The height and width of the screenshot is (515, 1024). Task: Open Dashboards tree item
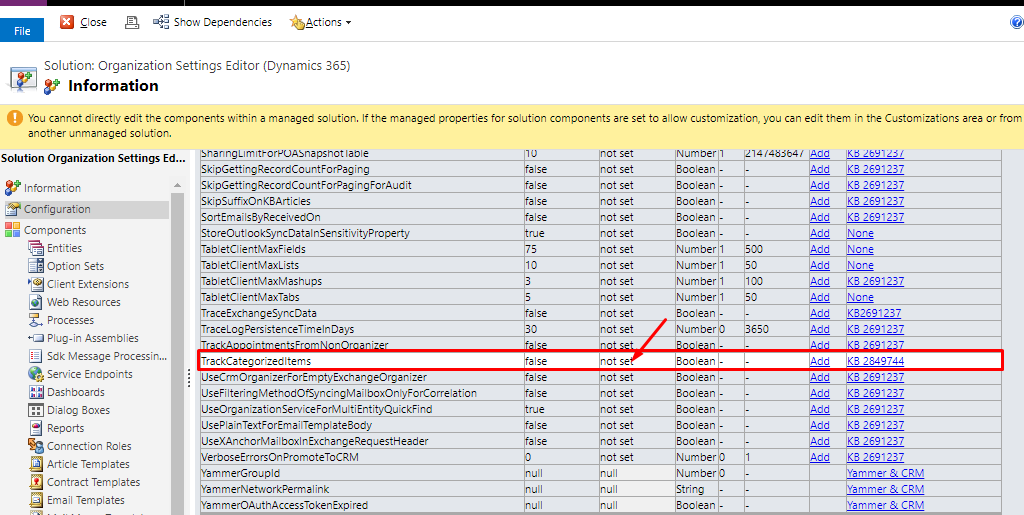point(76,392)
